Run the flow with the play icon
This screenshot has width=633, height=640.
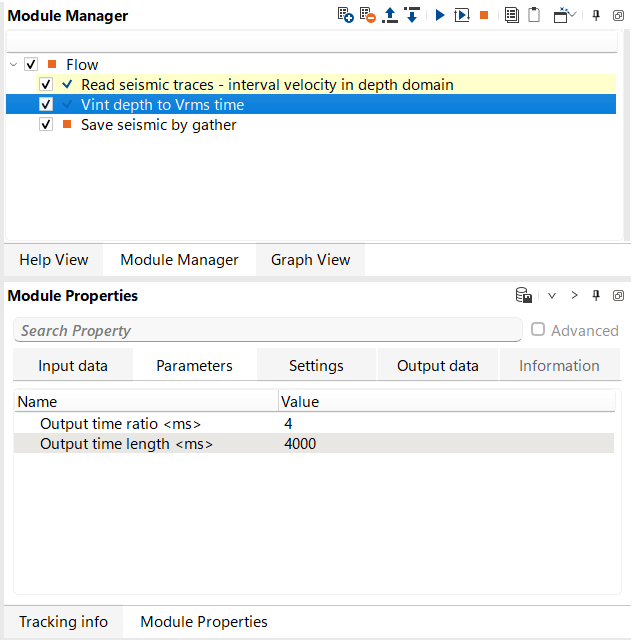click(439, 16)
